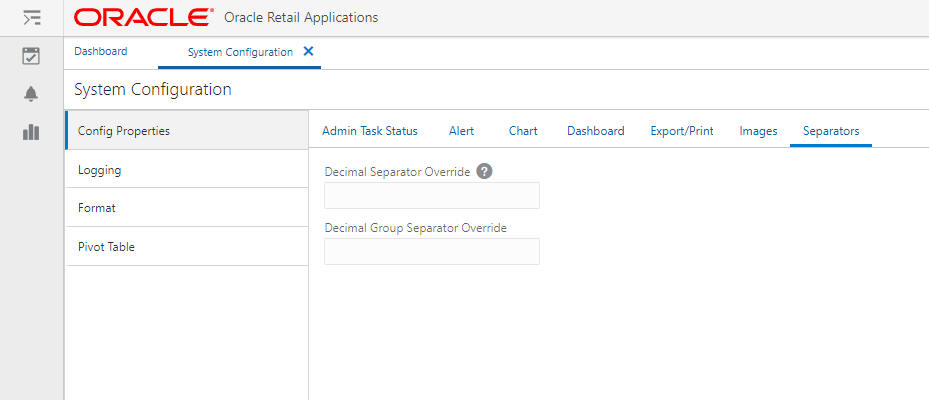Viewport: 929px width, 400px height.
Task: Open the notifications bell icon
Action: click(x=31, y=94)
